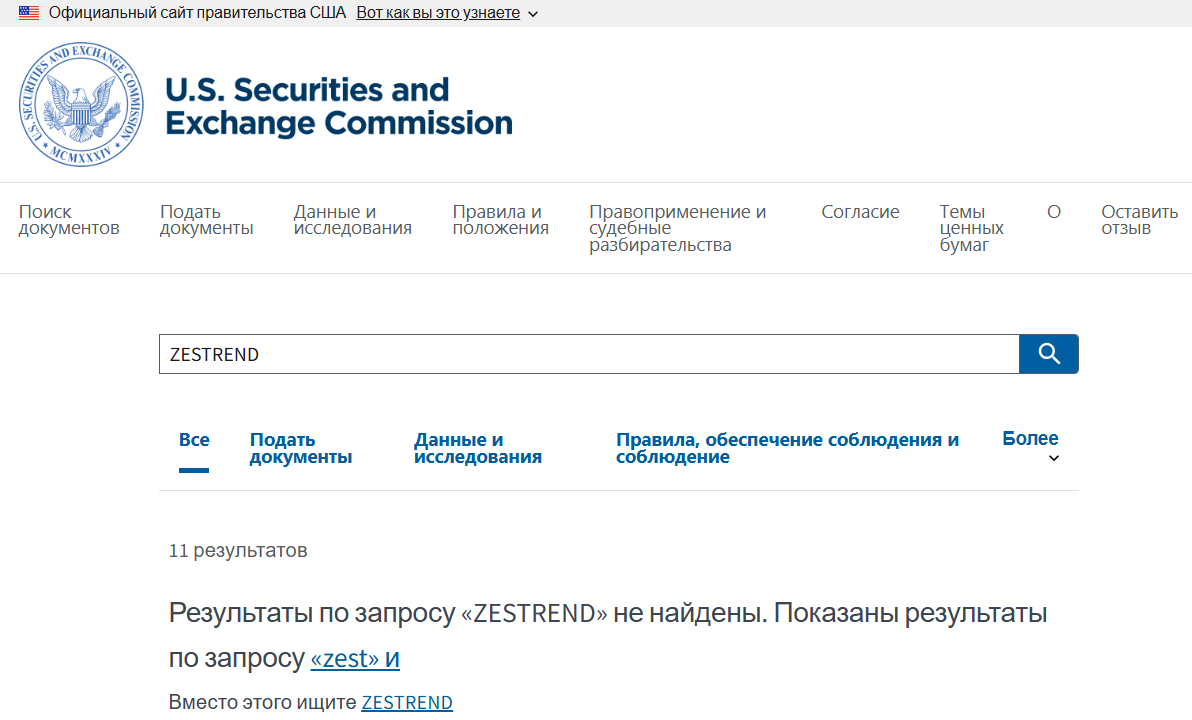This screenshot has width=1192, height=720.
Task: Switch to the «Все» results tab
Action: (194, 439)
